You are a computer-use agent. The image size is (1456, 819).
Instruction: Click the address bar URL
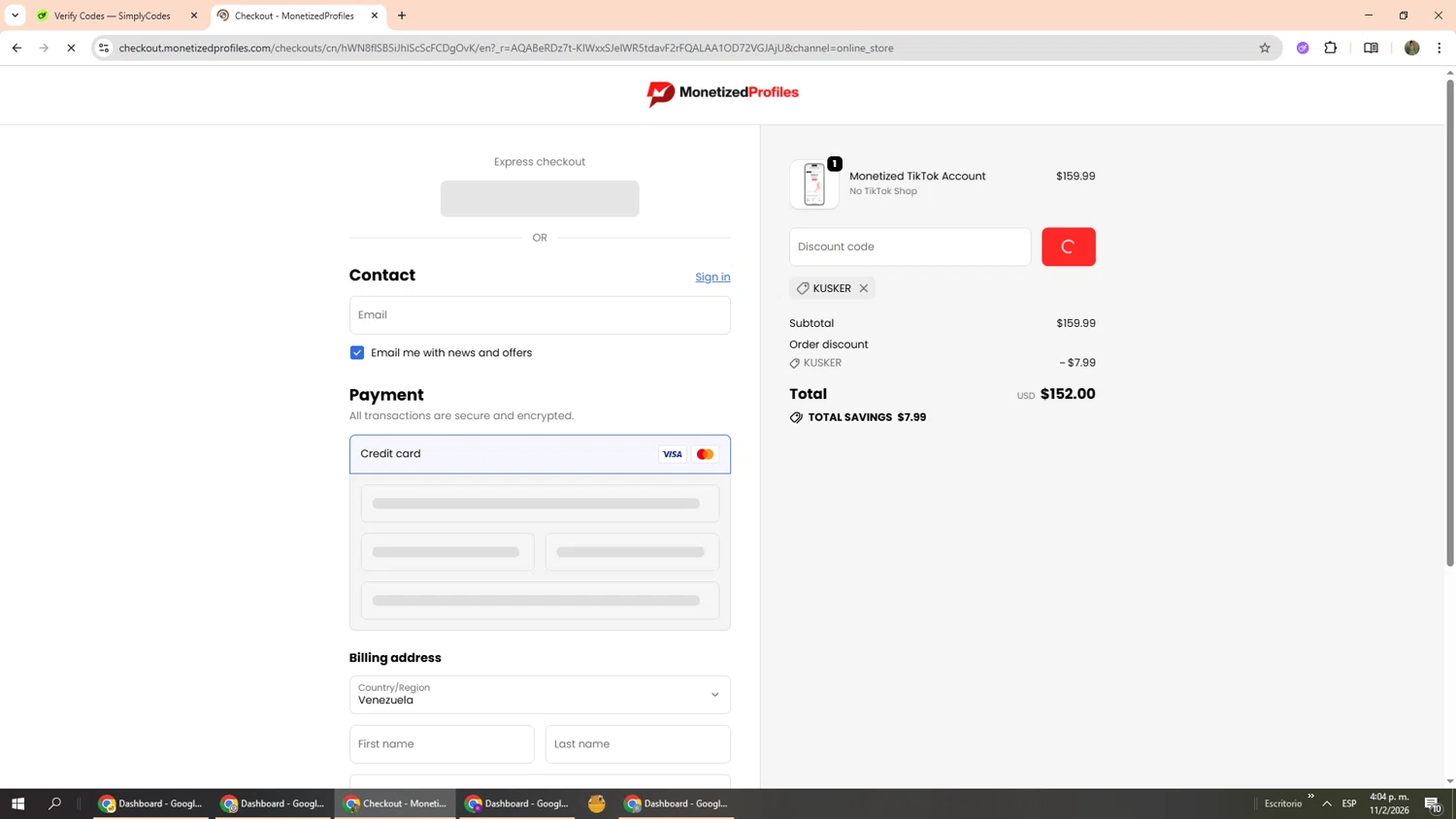click(x=506, y=48)
